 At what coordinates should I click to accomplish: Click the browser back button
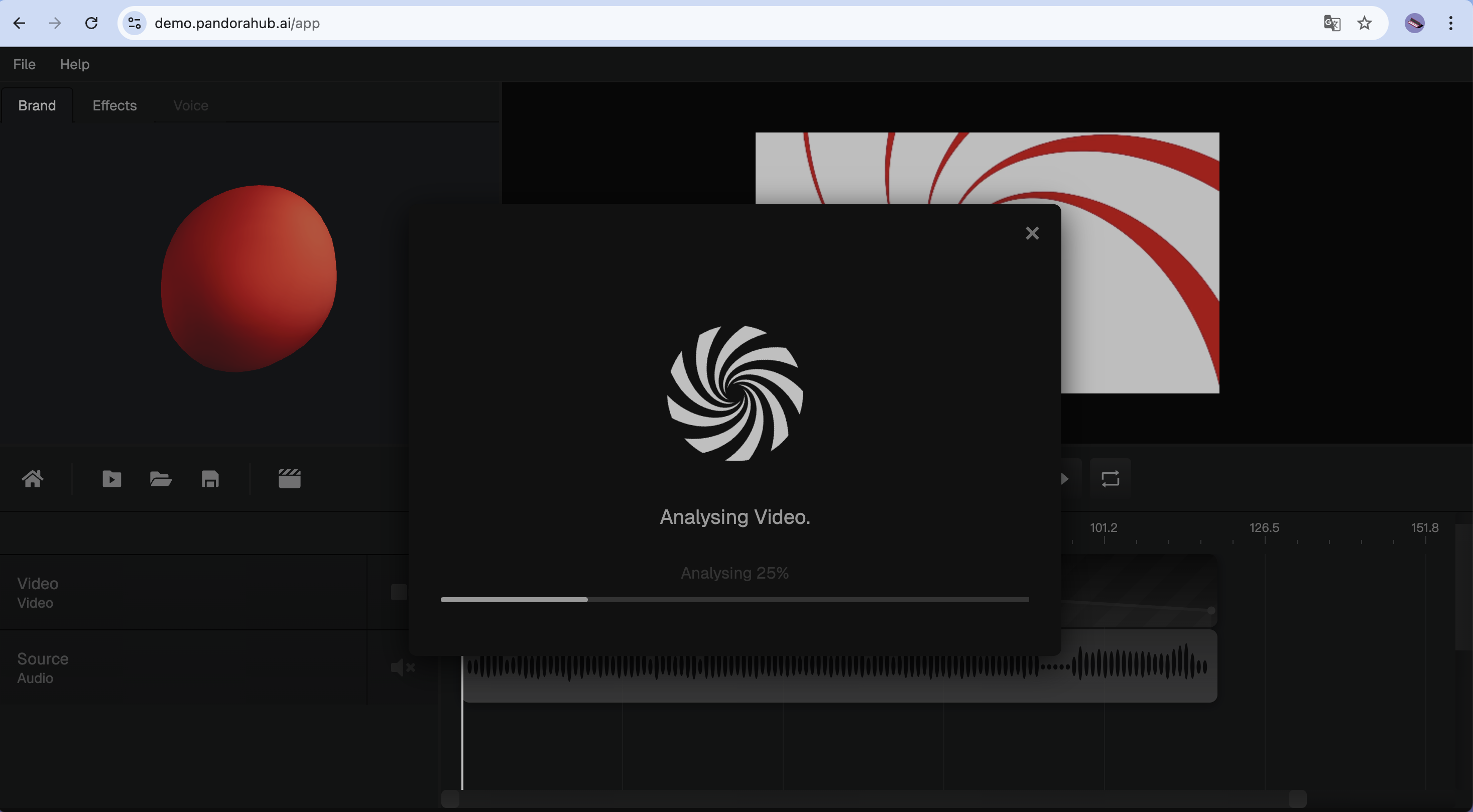pos(20,23)
